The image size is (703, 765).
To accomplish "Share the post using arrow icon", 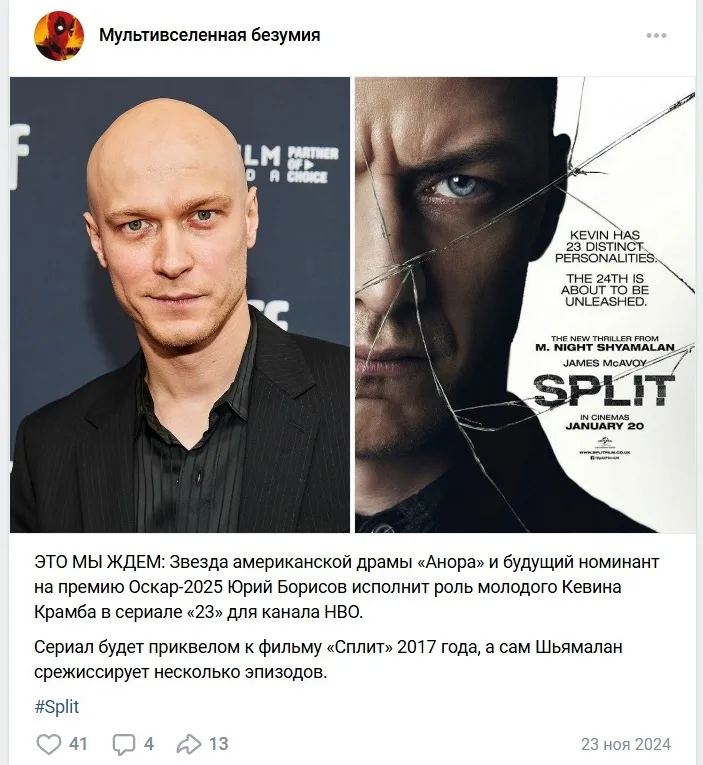I will click(x=189, y=744).
